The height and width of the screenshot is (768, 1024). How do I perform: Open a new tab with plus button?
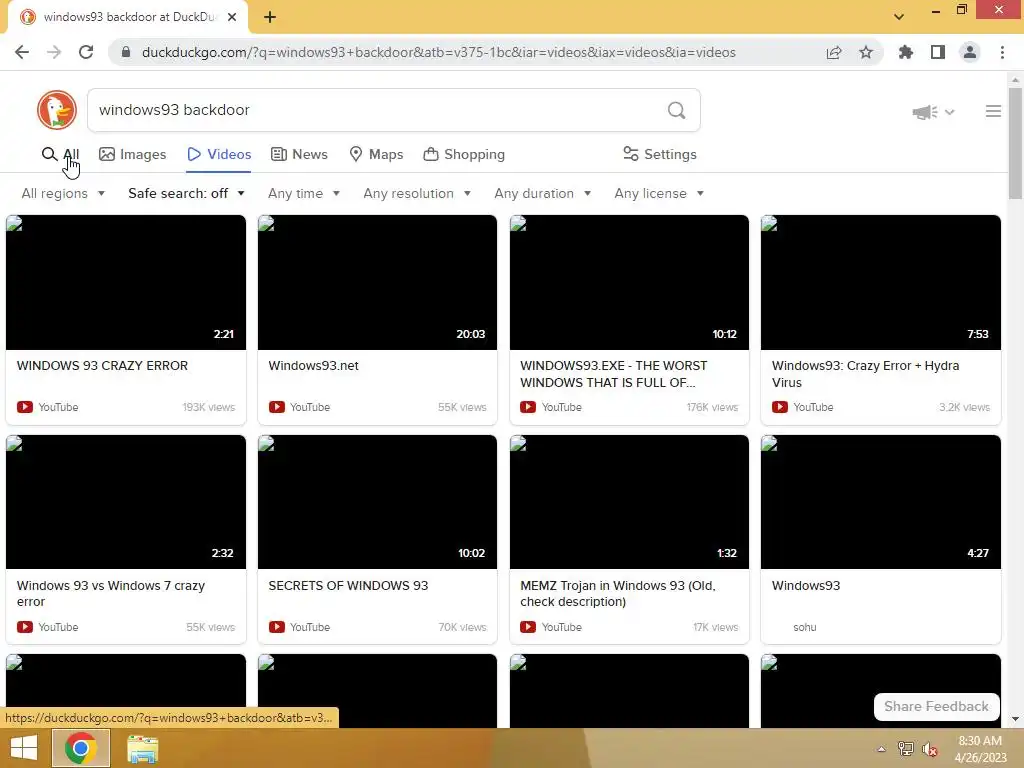click(x=270, y=17)
